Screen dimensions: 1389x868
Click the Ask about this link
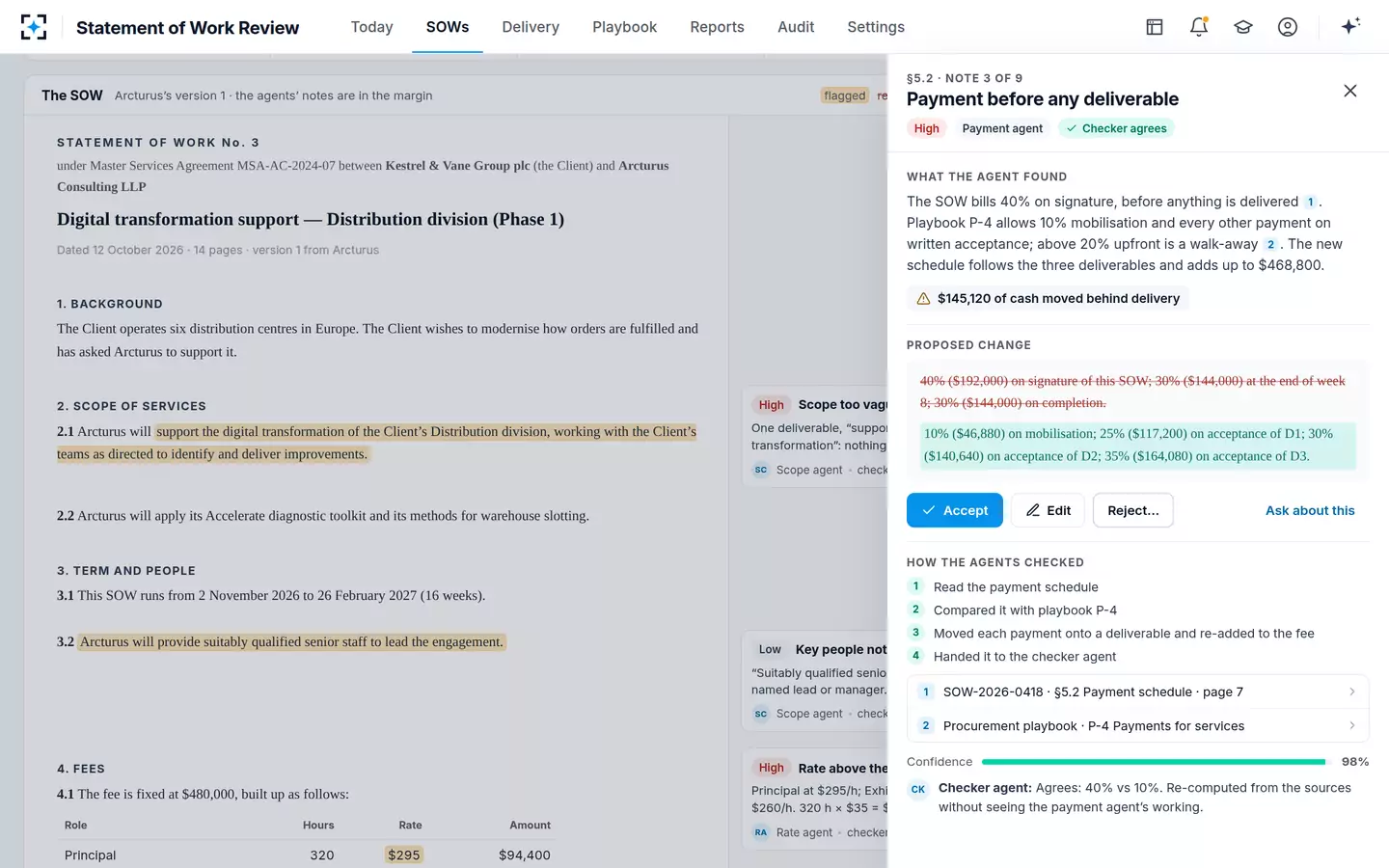click(x=1310, y=510)
